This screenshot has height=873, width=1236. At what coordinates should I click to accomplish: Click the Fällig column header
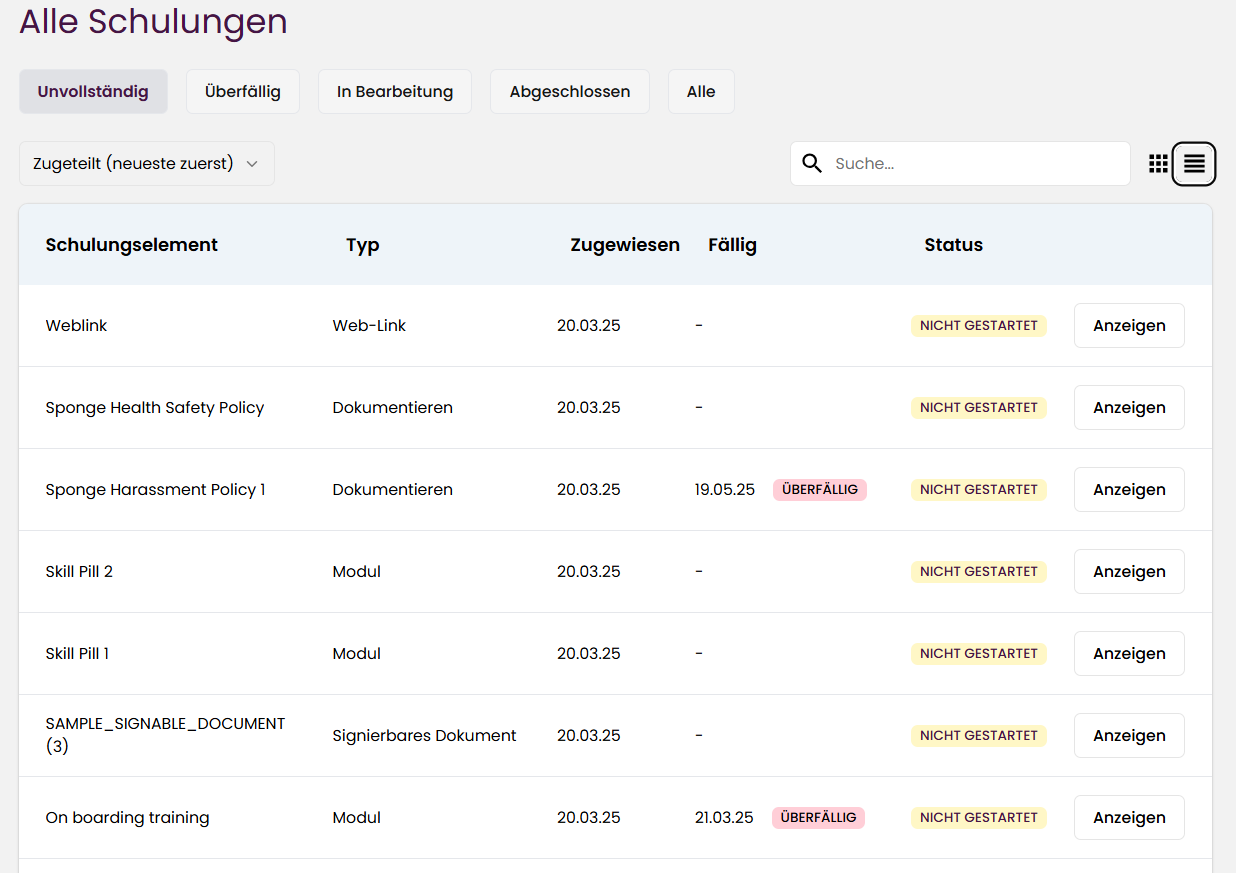click(x=733, y=245)
